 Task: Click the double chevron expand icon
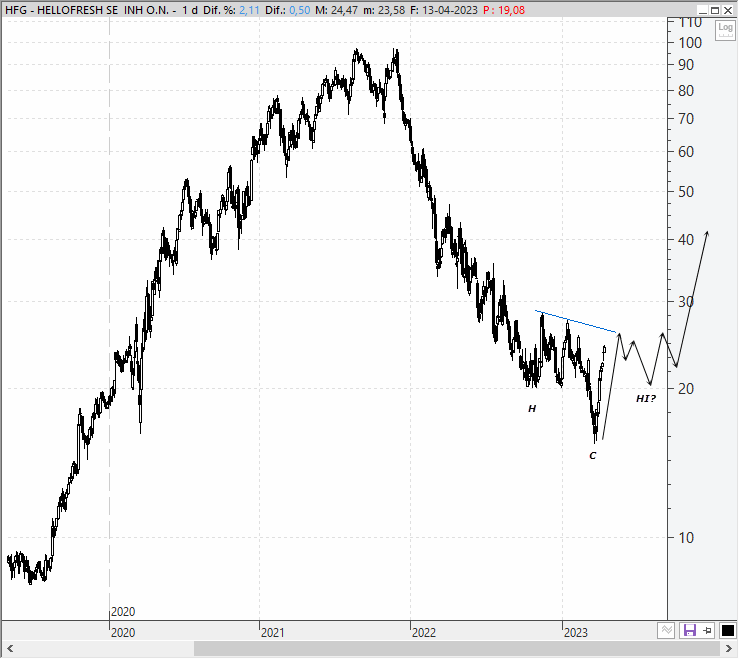(666, 631)
